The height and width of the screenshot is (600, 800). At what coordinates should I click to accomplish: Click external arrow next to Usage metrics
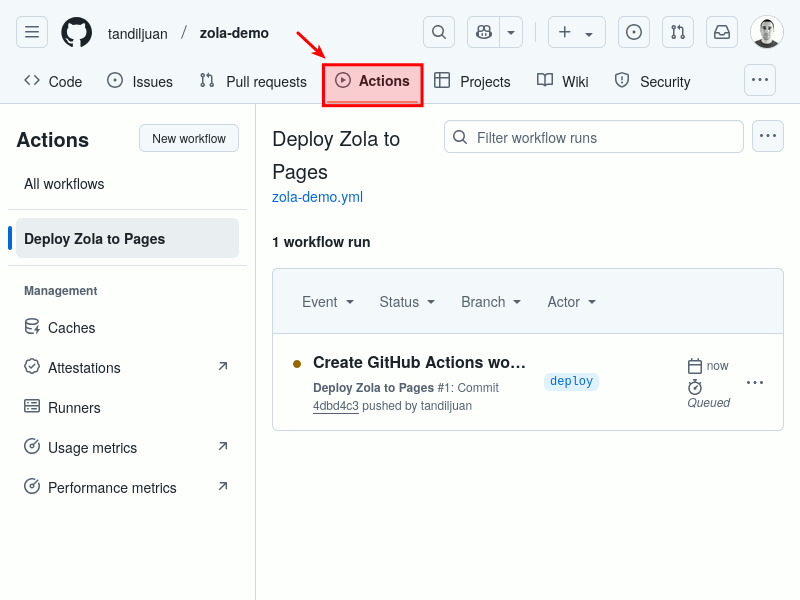pos(223,446)
